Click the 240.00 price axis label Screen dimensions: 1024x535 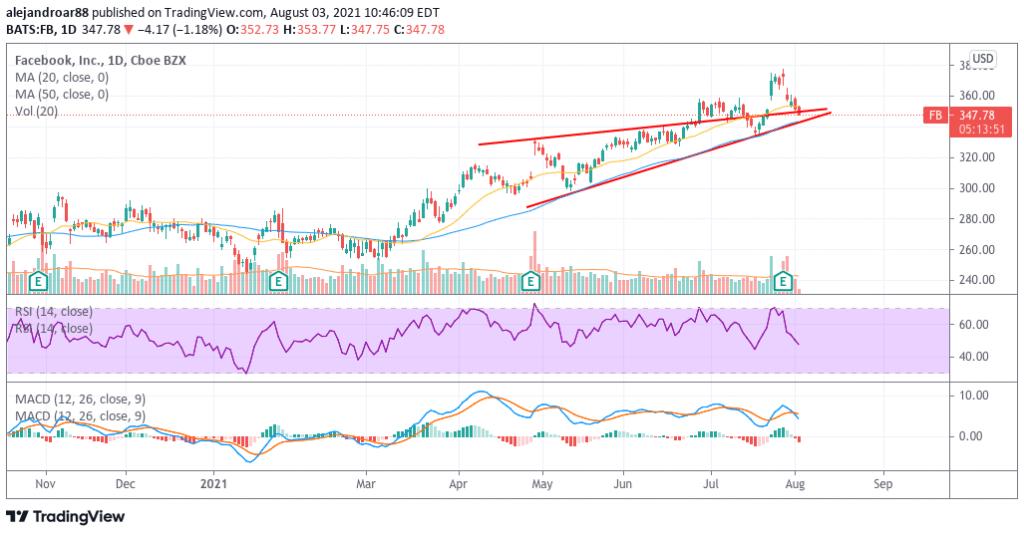click(x=976, y=280)
